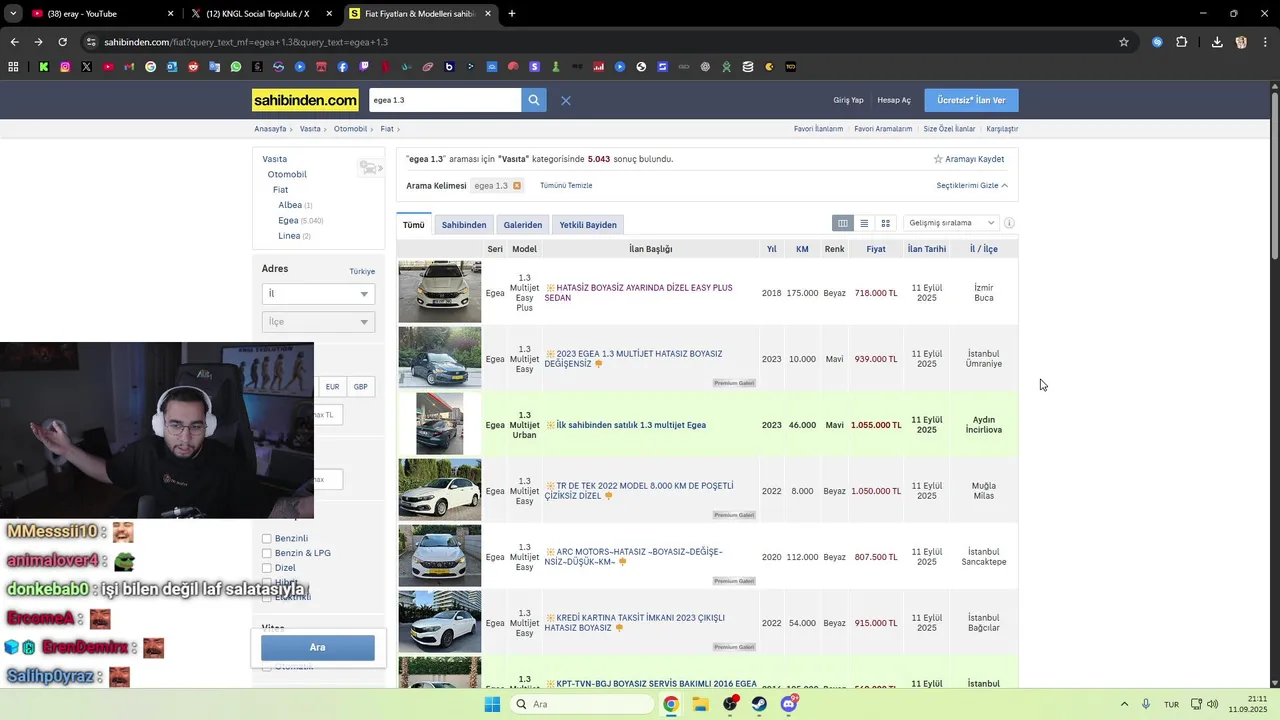Viewport: 1280px width, 720px height.
Task: Switch to list view icon
Action: coord(864,223)
